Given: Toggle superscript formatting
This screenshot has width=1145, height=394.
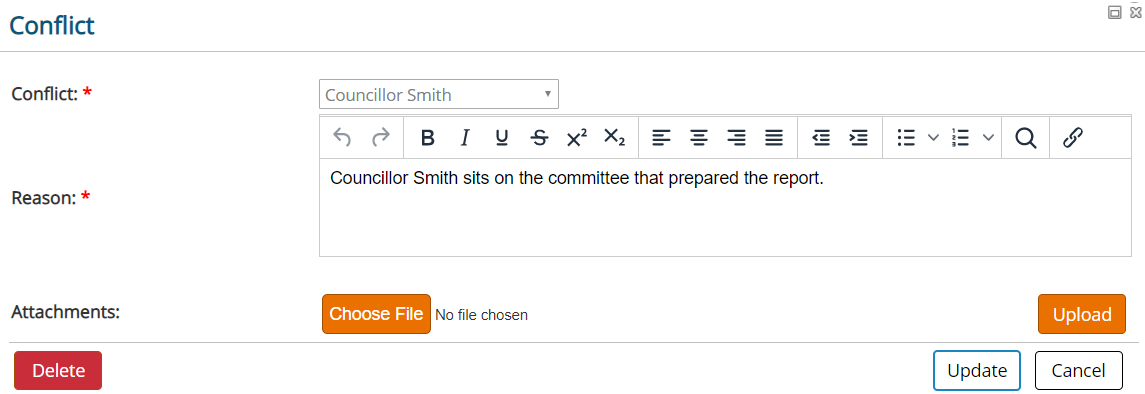Looking at the screenshot, I should [577, 137].
